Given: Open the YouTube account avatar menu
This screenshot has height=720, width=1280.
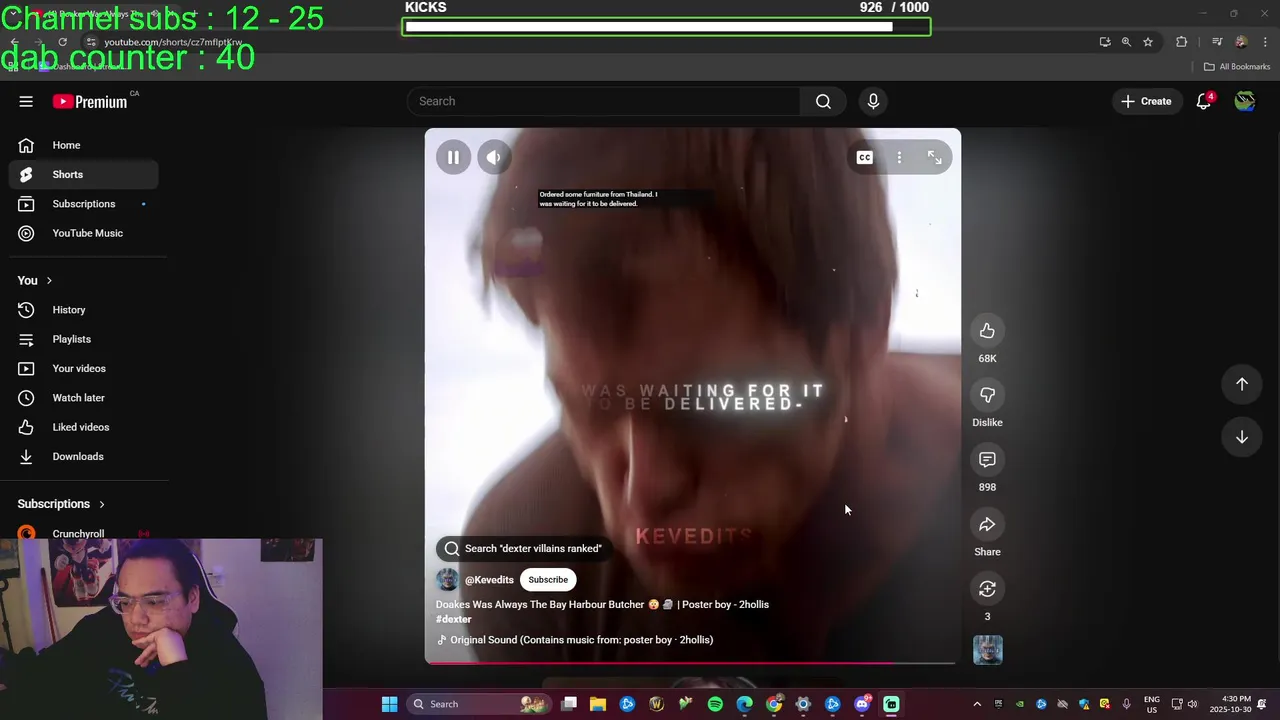Looking at the screenshot, I should (x=1245, y=101).
